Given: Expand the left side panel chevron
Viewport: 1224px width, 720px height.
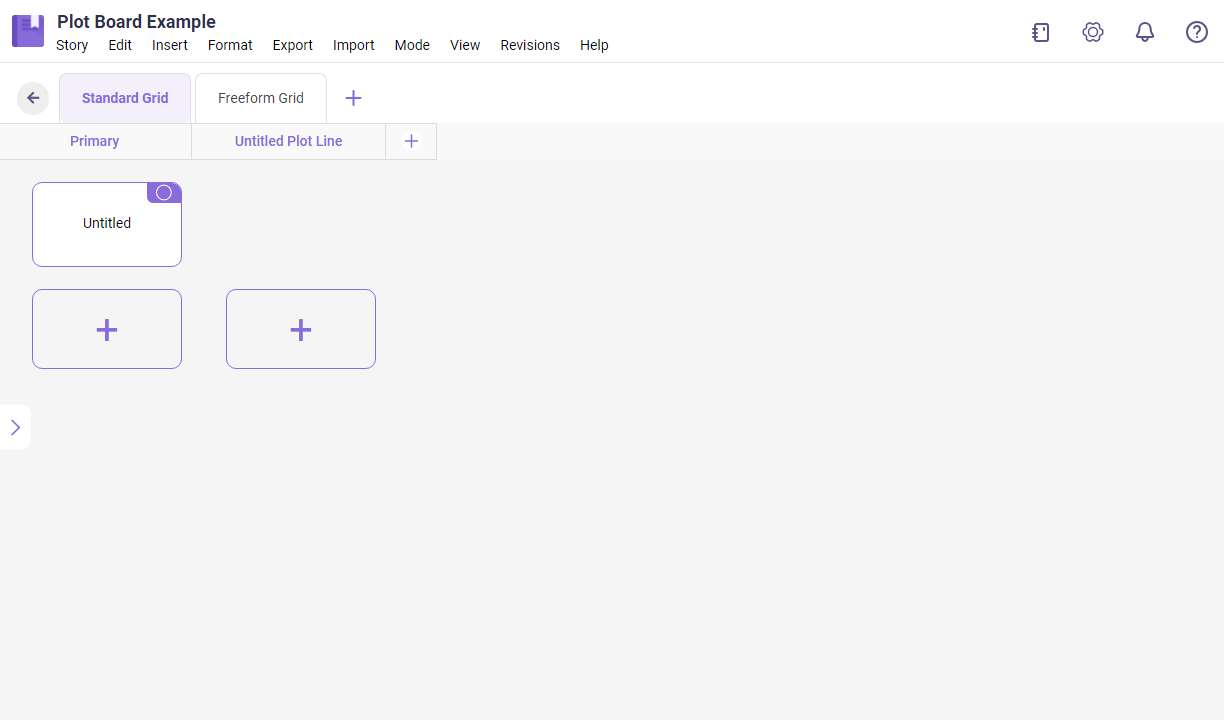Looking at the screenshot, I should click(x=15, y=427).
